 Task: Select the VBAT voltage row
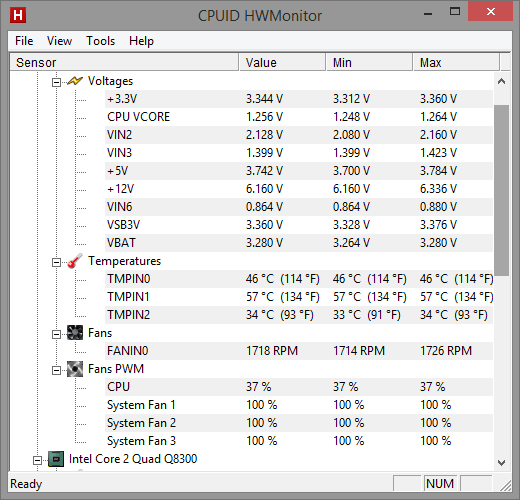point(299,243)
